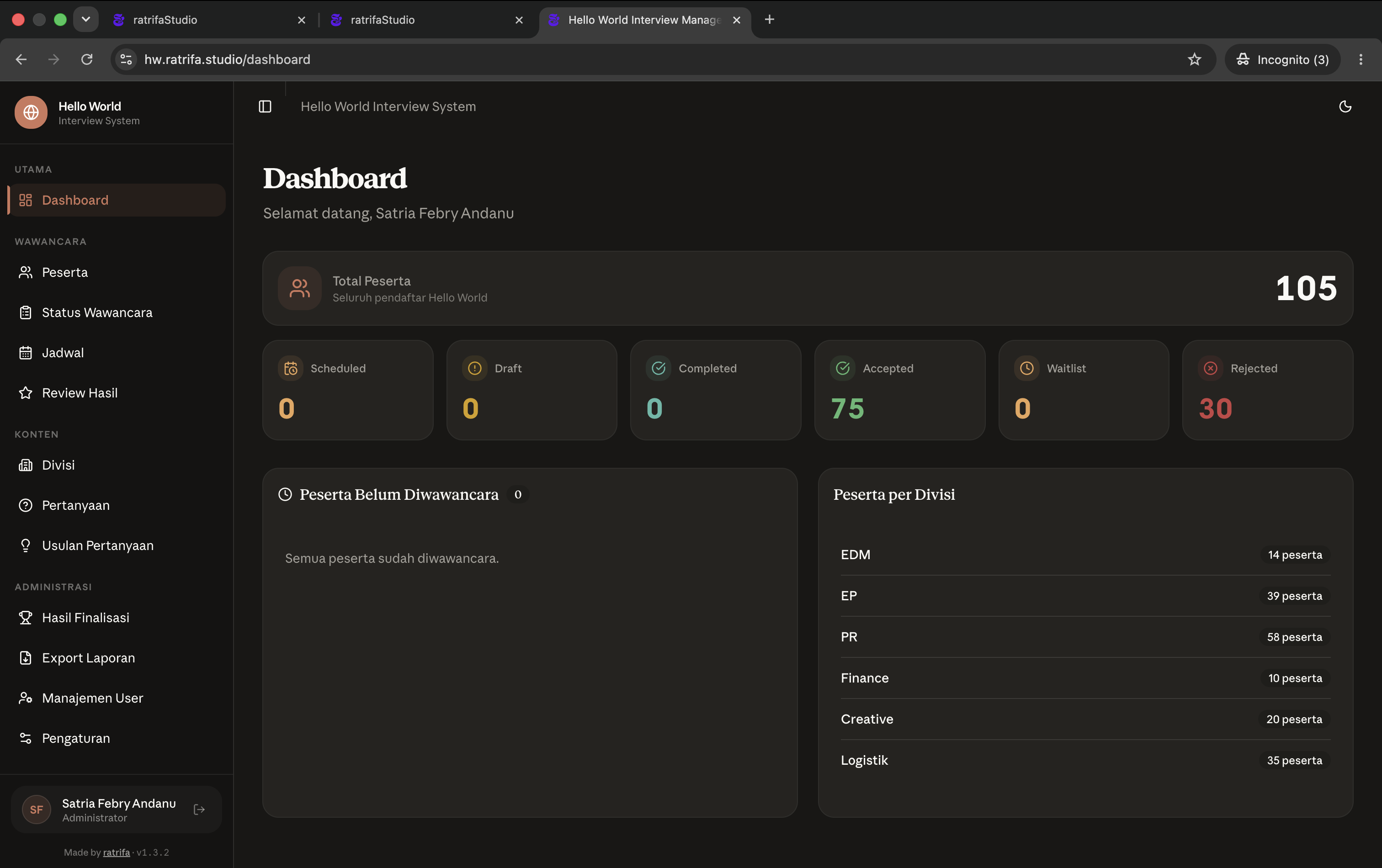Switch theme with the moon icon
This screenshot has width=1382, height=868.
(x=1345, y=107)
